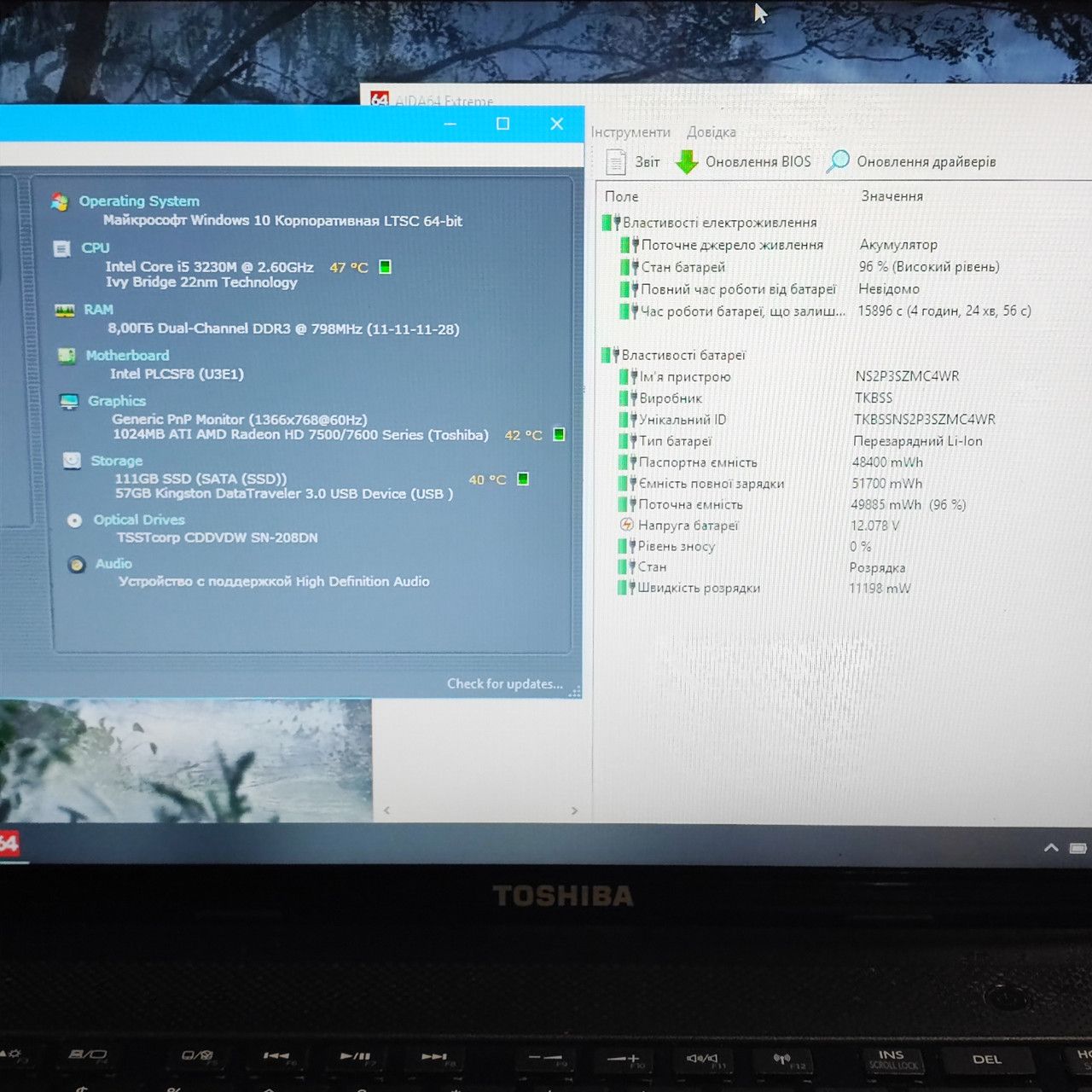Click the magnifier Оновлення драйверів icon
The width and height of the screenshot is (1092, 1092).
coord(838,161)
